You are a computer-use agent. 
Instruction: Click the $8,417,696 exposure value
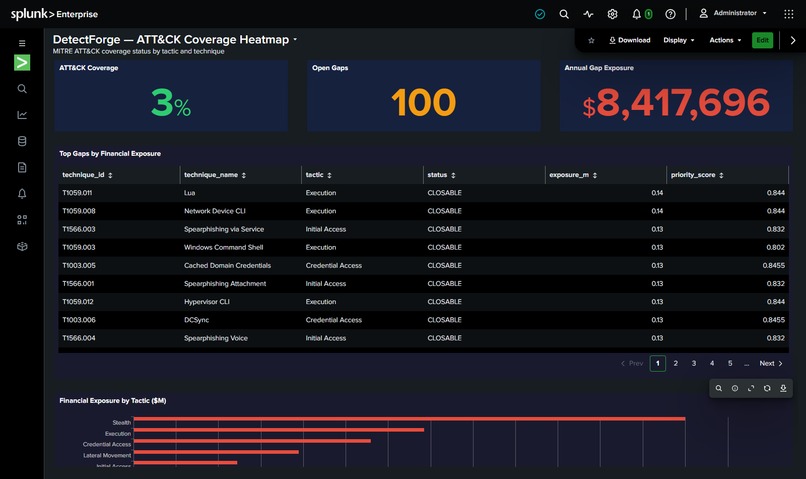(x=676, y=103)
